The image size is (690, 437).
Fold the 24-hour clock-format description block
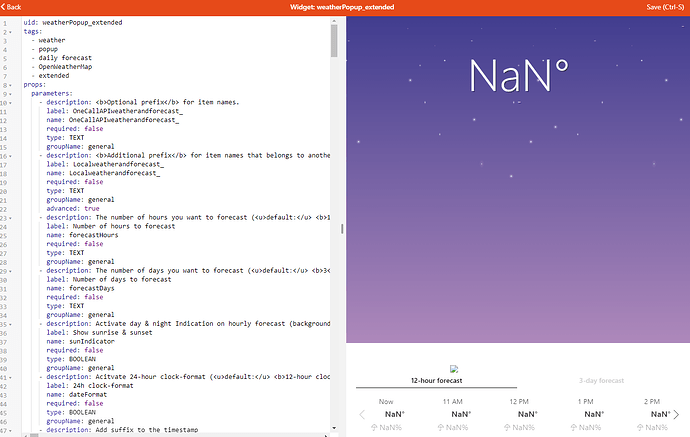point(11,378)
